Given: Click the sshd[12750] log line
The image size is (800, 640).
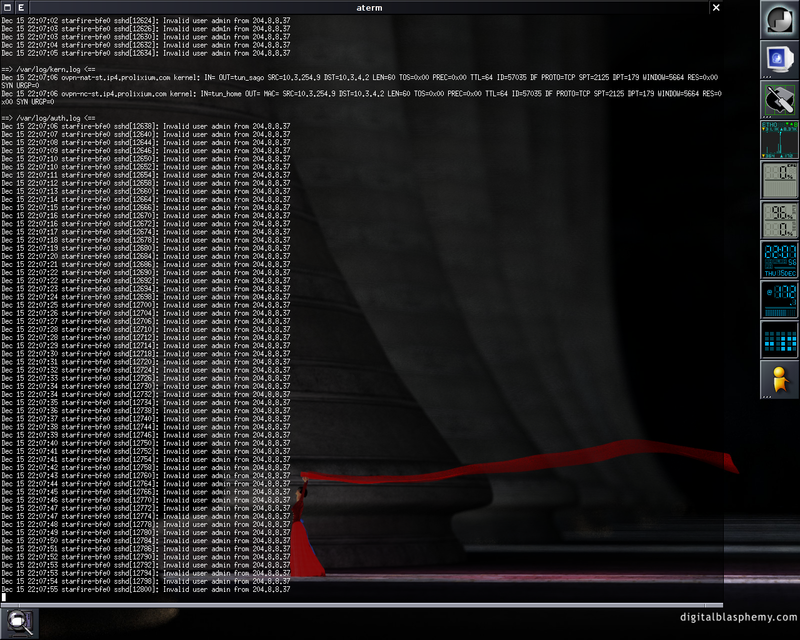Looking at the screenshot, I should [x=146, y=443].
